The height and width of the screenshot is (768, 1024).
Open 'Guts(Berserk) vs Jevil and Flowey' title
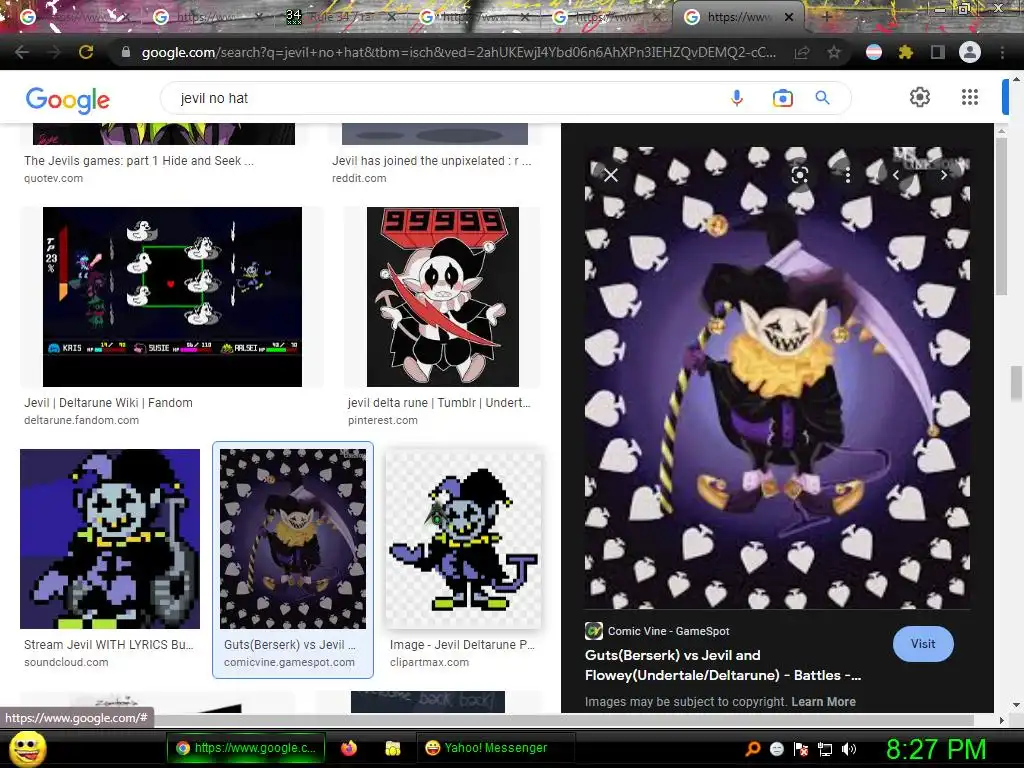723,665
